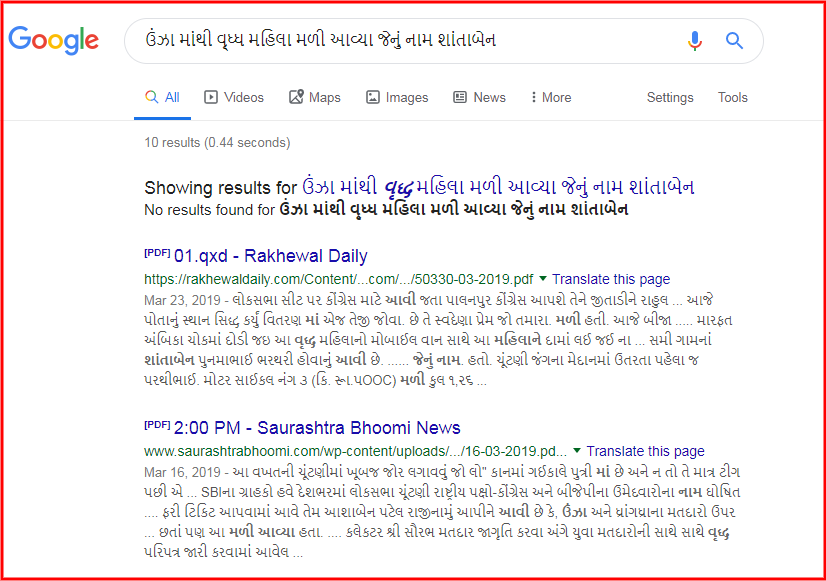Click the Videos tab play icon
Image resolution: width=826 pixels, height=581 pixels.
(211, 97)
